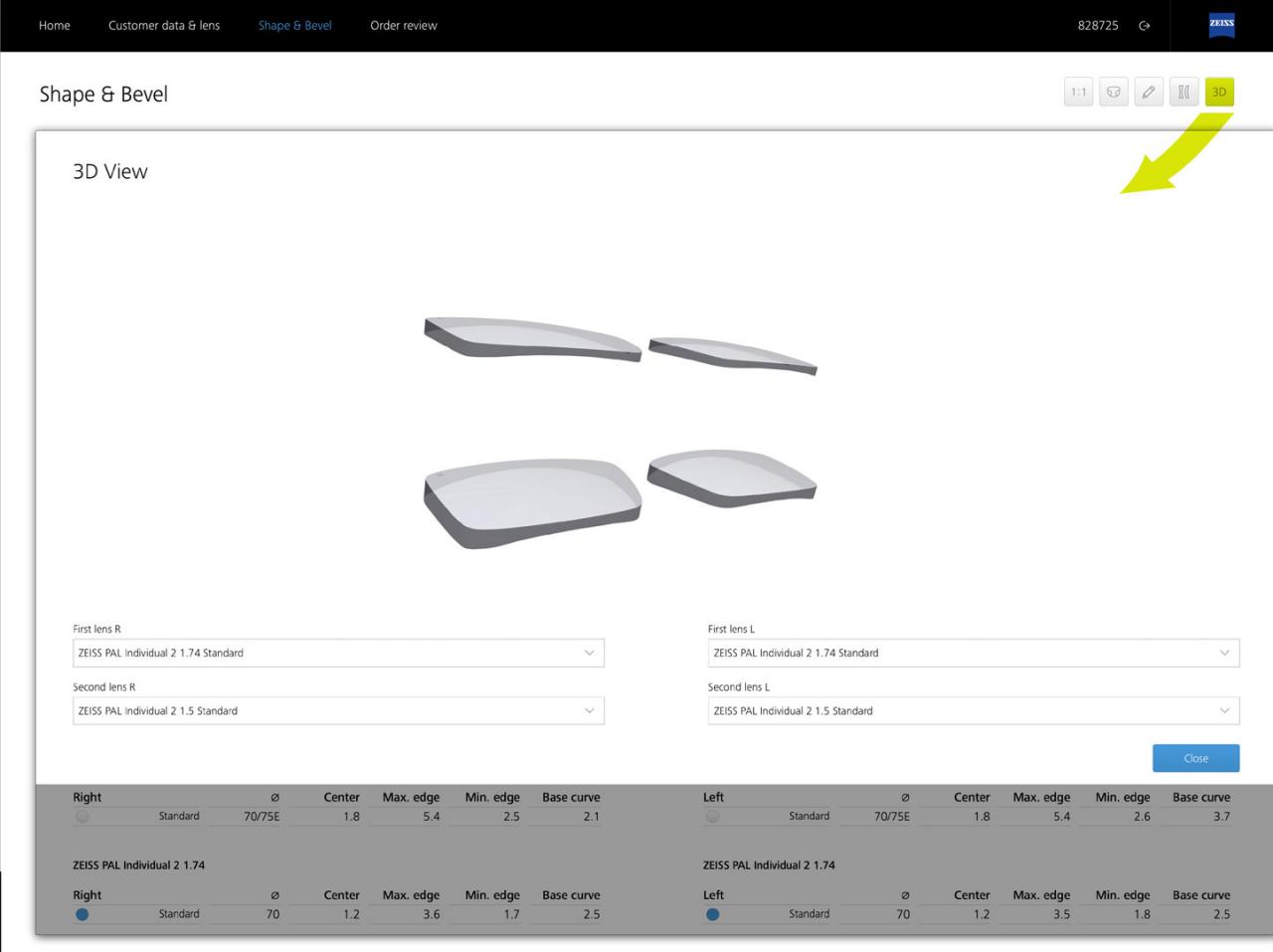
Task: Click the order number 828725
Action: pyautogui.click(x=1097, y=25)
